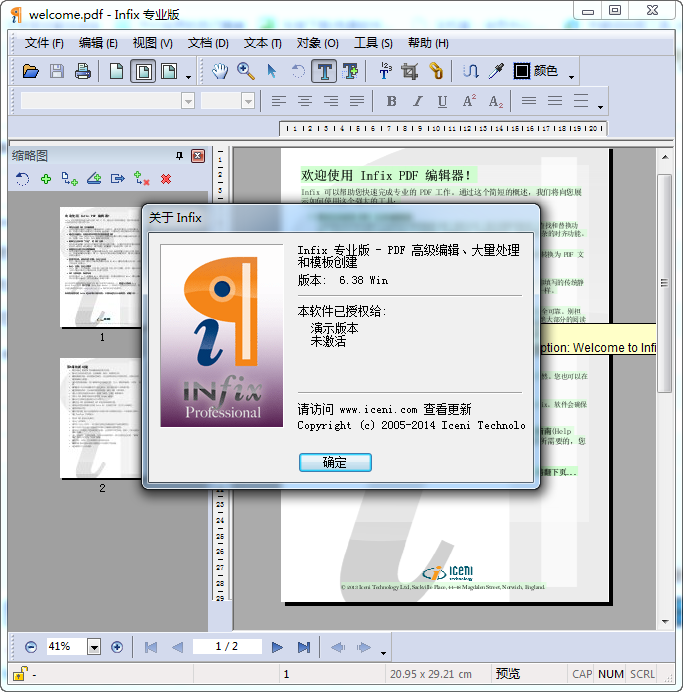This screenshot has height=692, width=683.
Task: Expand the formatting toolbar overflow arrow
Action: pyautogui.click(x=600, y=107)
